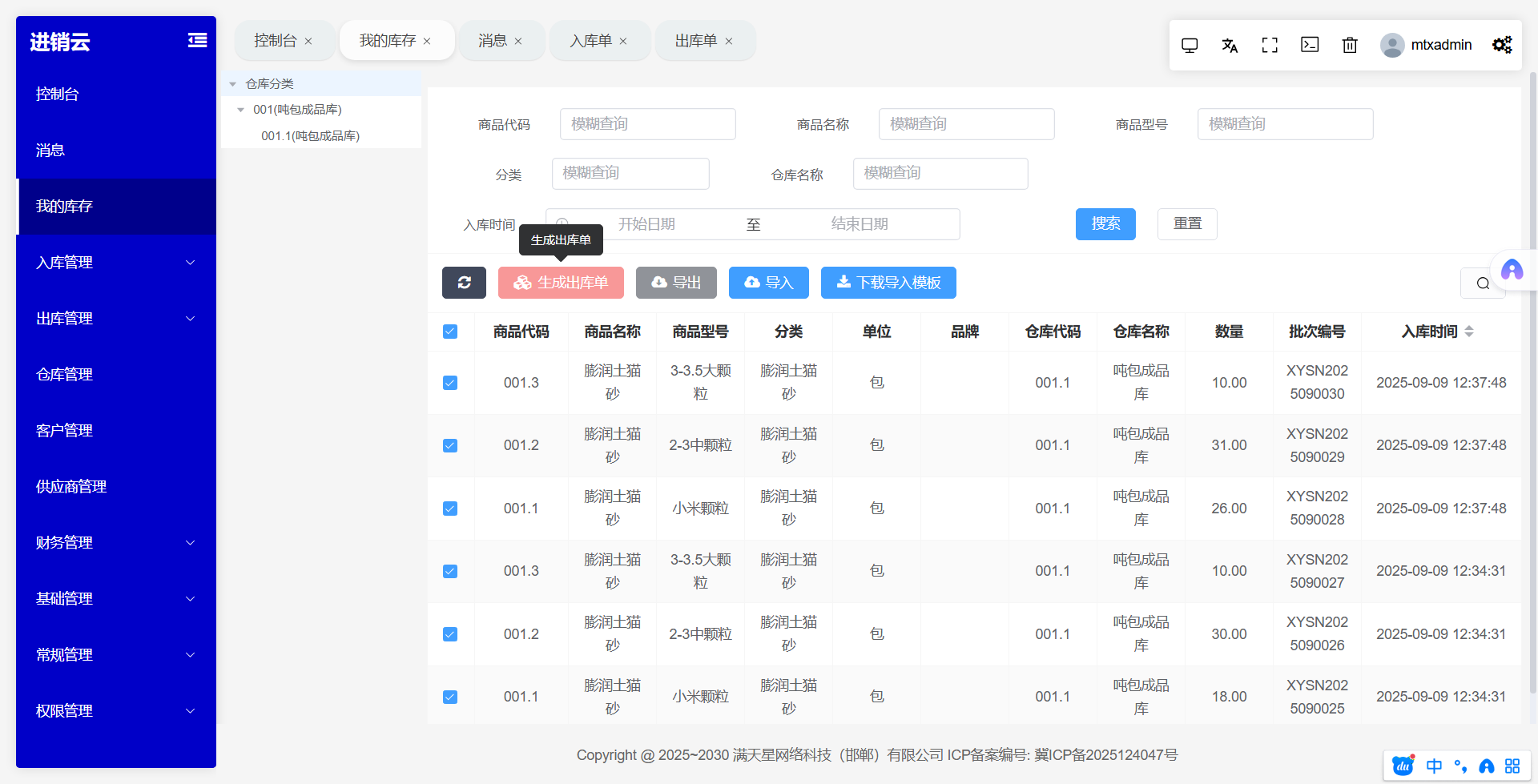Viewport: 1538px width, 784px height.
Task: Click the monitor screen icon in header
Action: coord(1190,45)
